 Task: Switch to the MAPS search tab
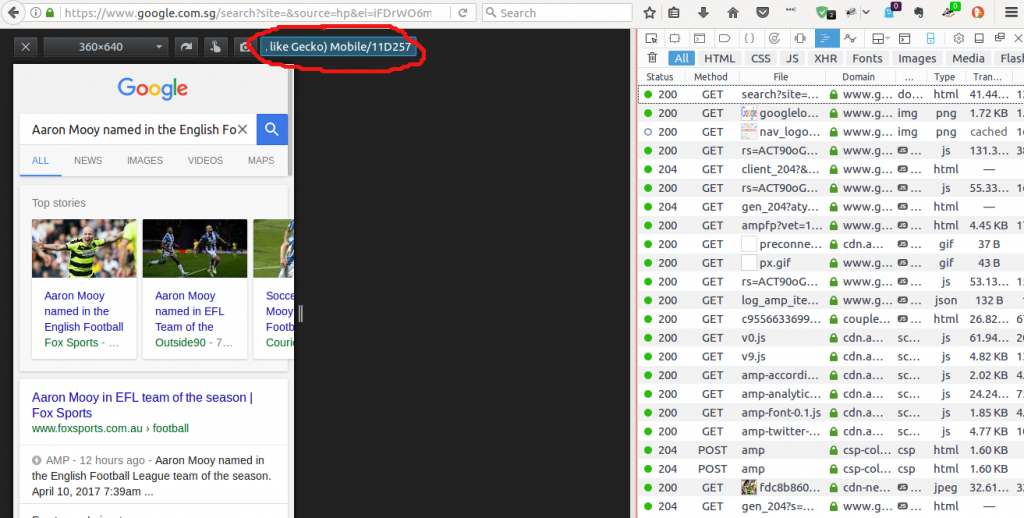[261, 160]
